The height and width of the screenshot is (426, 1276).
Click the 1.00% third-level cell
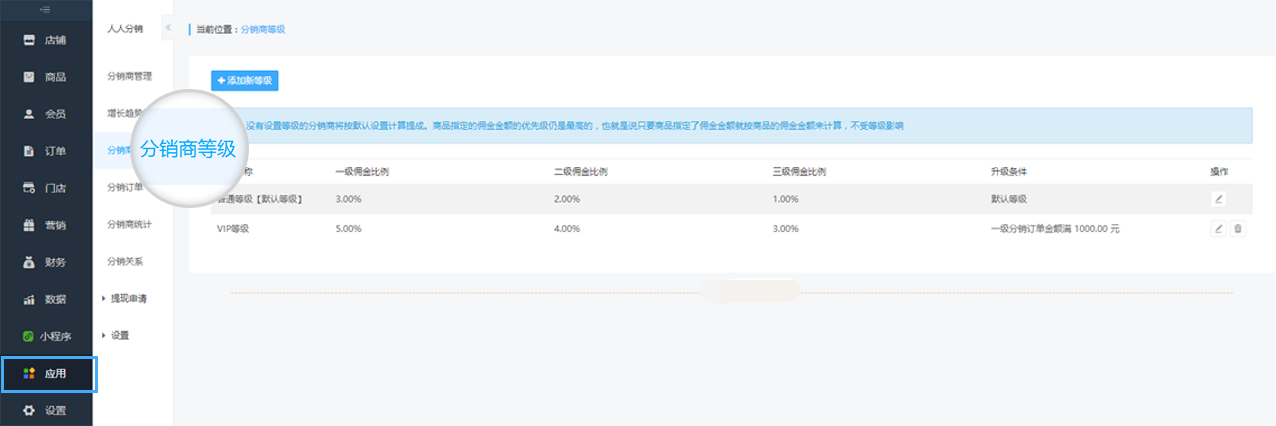click(x=785, y=199)
